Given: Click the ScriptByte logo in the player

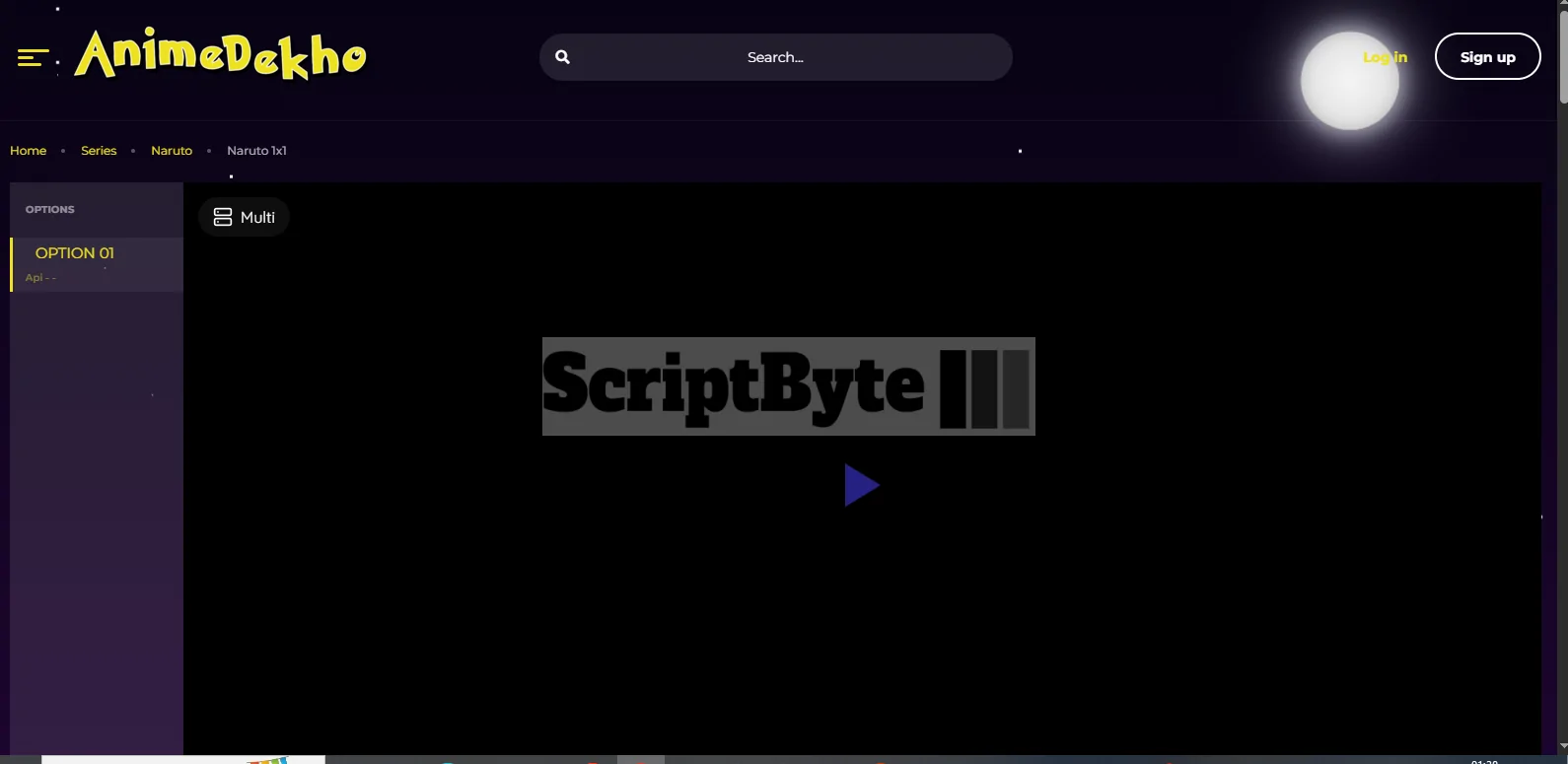Looking at the screenshot, I should [x=788, y=386].
